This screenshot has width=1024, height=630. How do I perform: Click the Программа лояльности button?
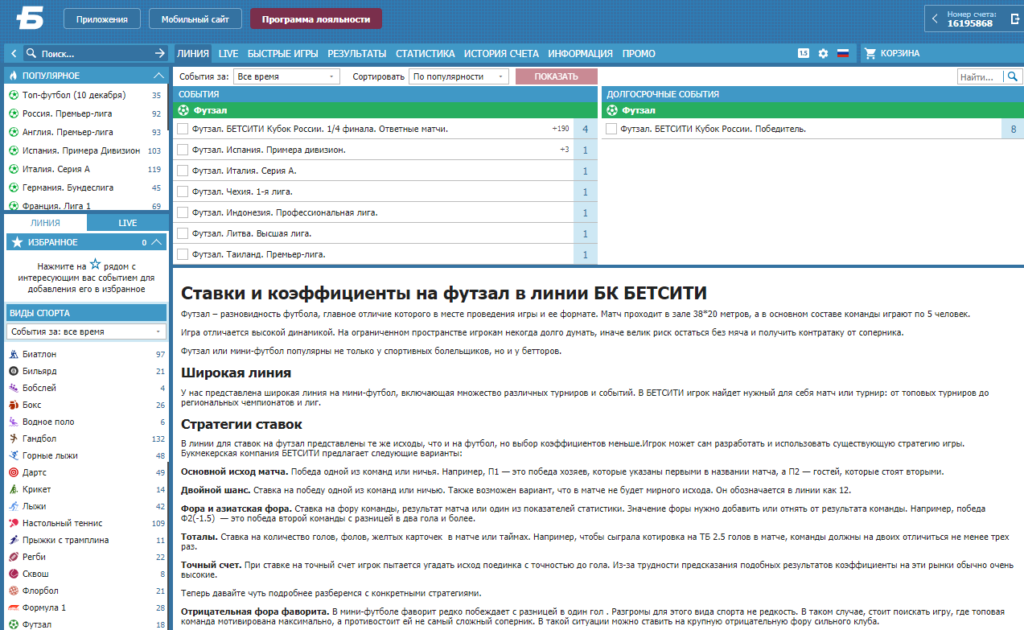[316, 19]
